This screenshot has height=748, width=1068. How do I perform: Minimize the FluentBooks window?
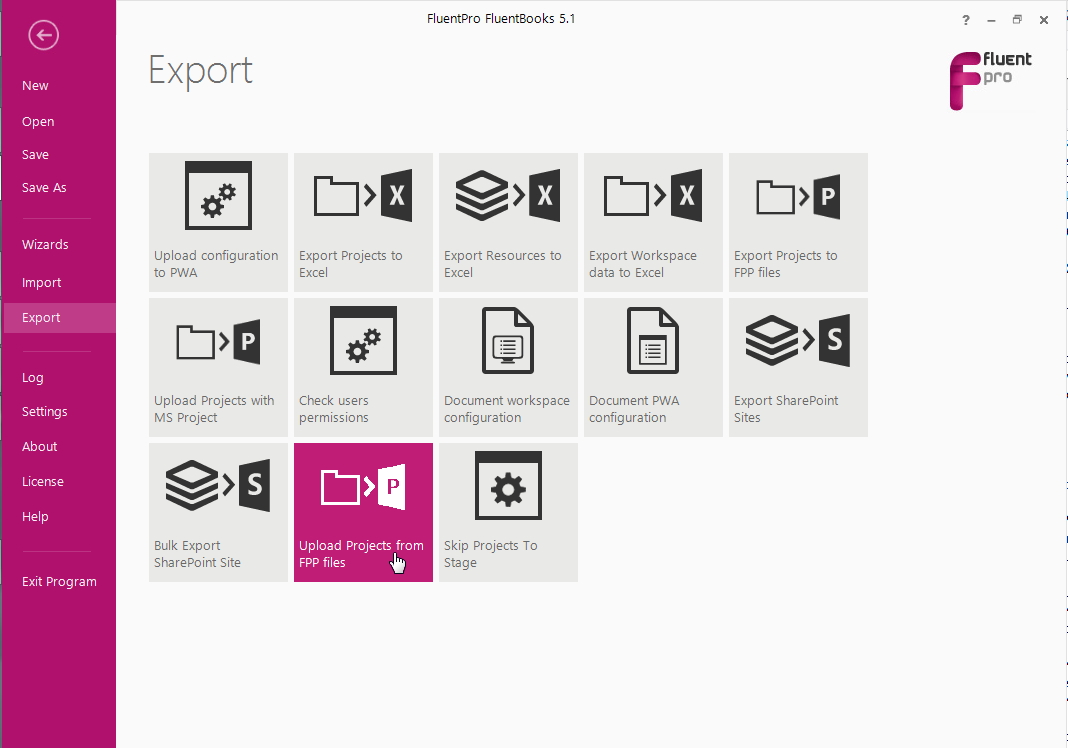(992, 20)
